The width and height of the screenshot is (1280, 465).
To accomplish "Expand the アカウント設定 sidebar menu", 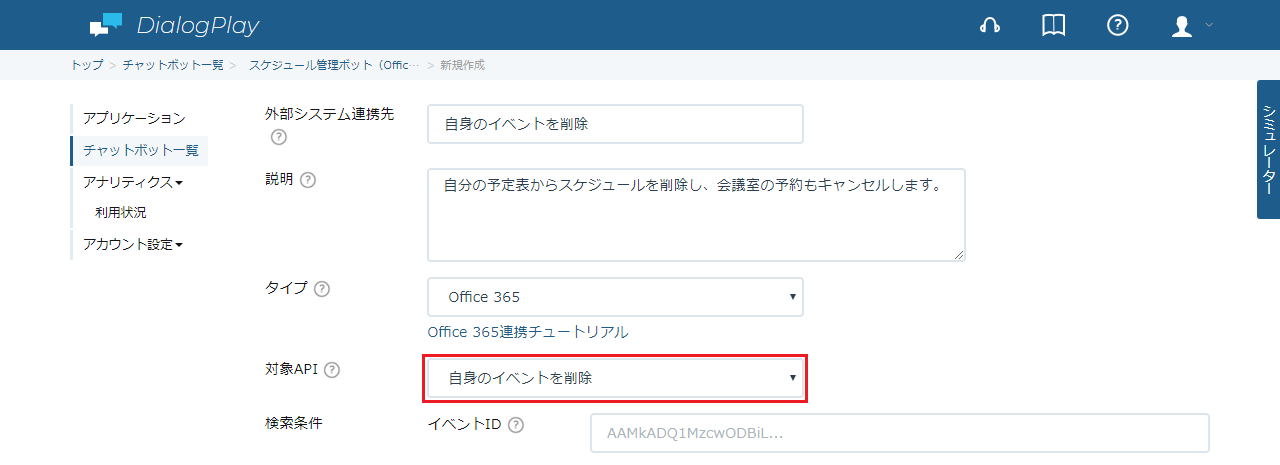I will pyautogui.click(x=133, y=244).
